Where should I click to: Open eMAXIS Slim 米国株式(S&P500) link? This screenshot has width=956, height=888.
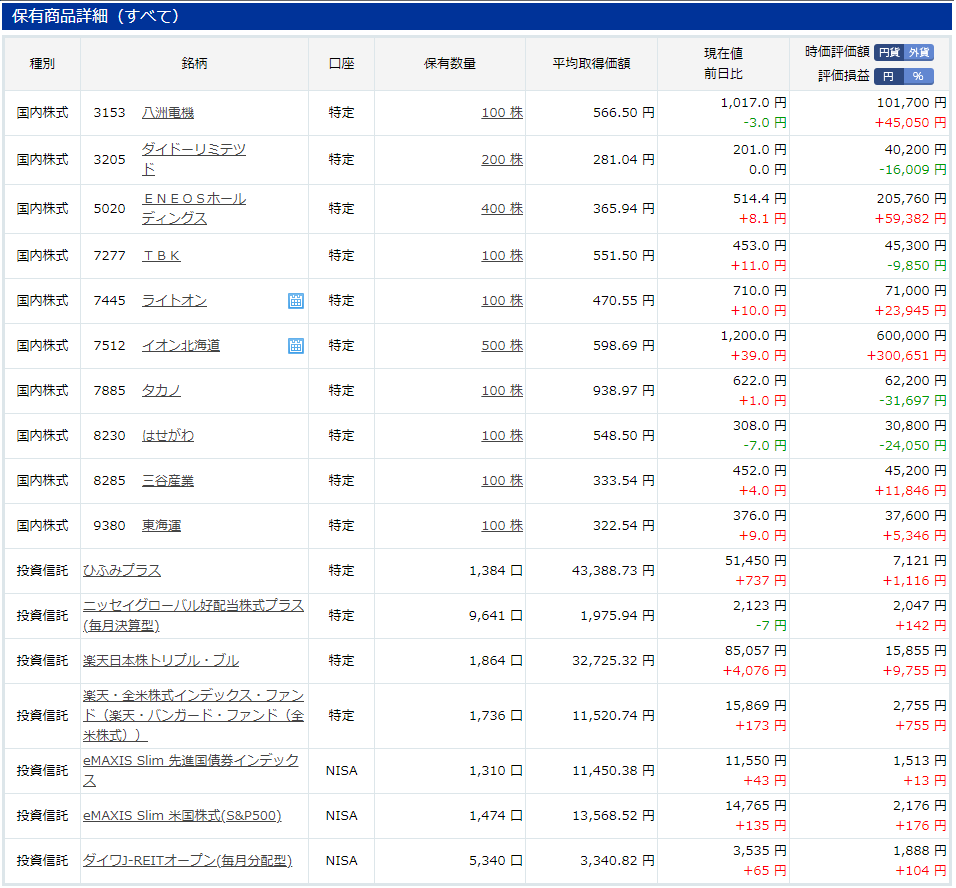coord(182,815)
